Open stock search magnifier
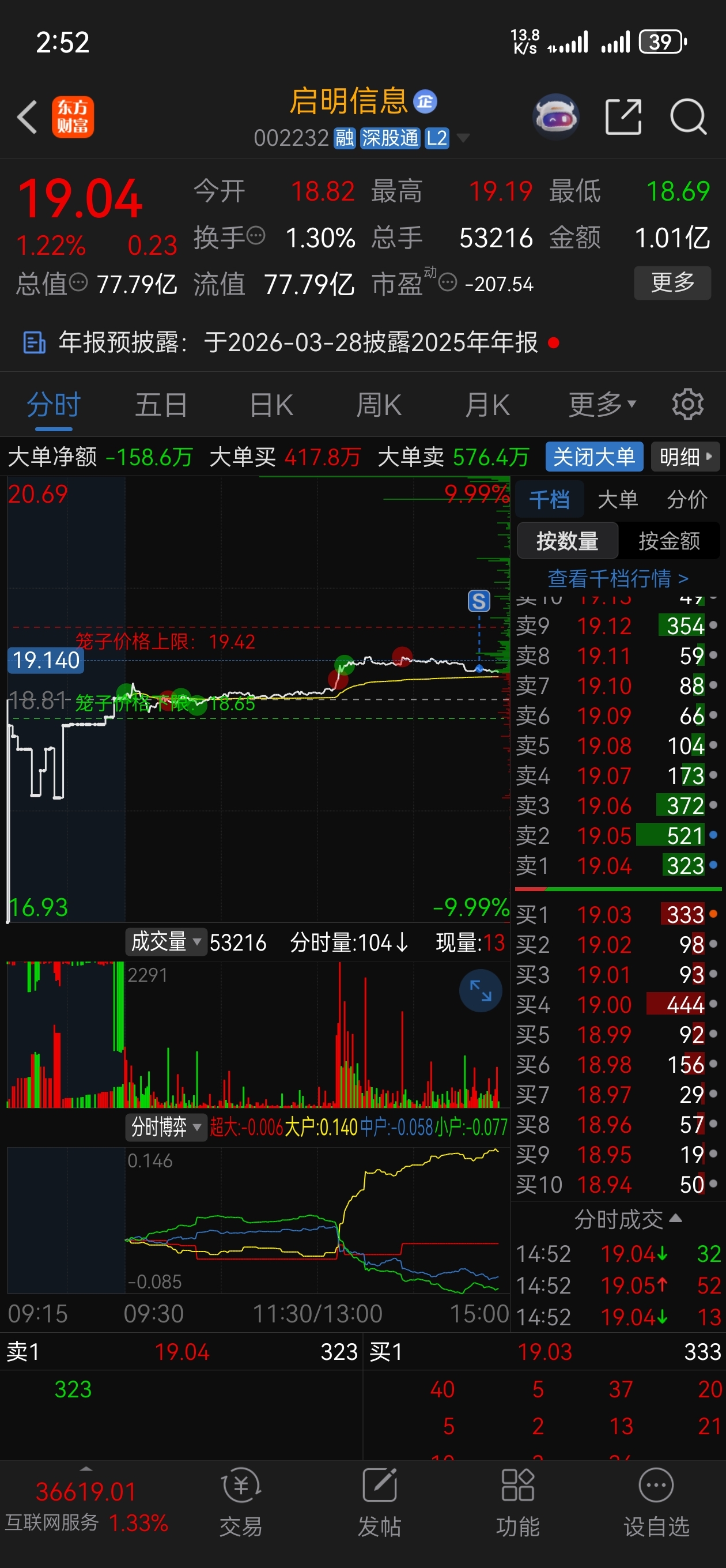 [689, 116]
